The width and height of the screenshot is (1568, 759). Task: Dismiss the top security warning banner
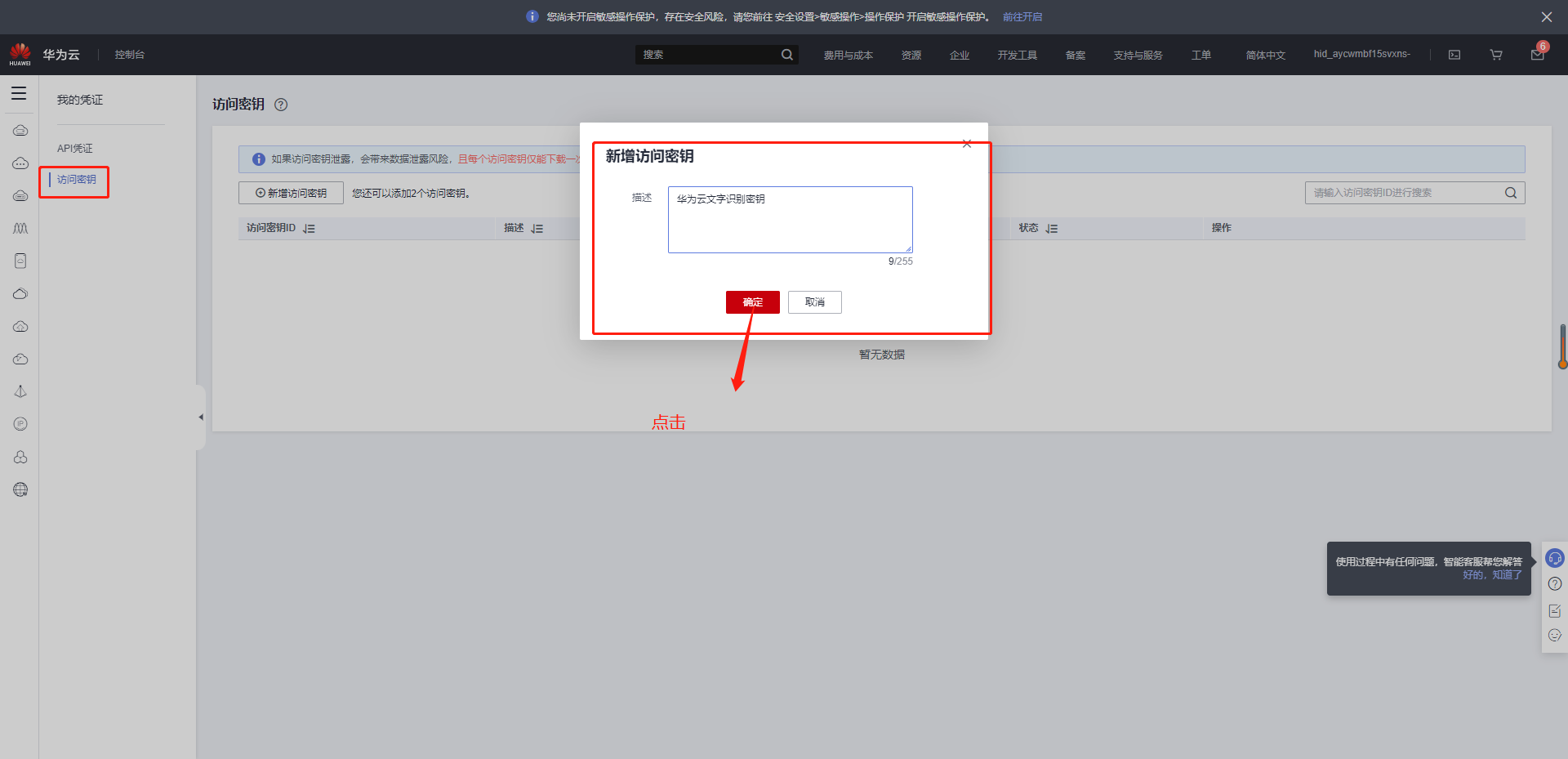[1547, 16]
